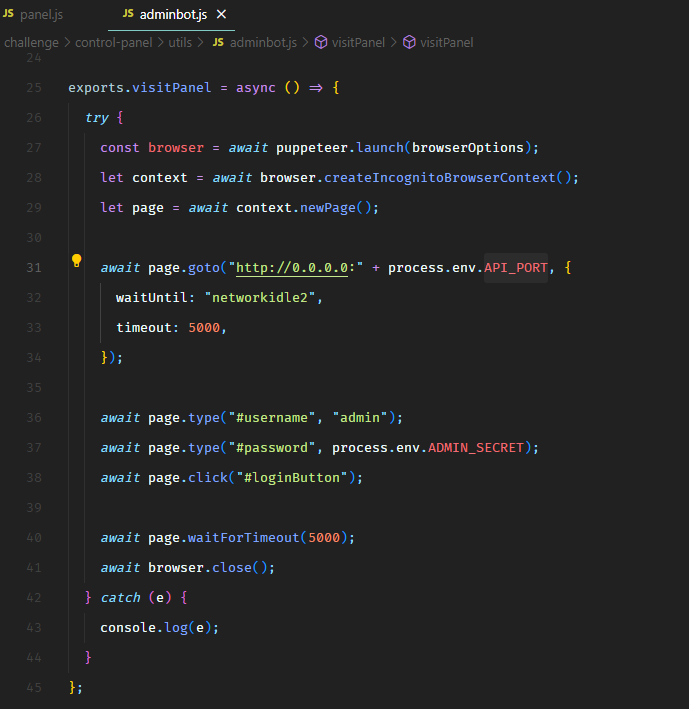
Task: Click on ADMIN_SECRET in line 37
Action: click(475, 448)
